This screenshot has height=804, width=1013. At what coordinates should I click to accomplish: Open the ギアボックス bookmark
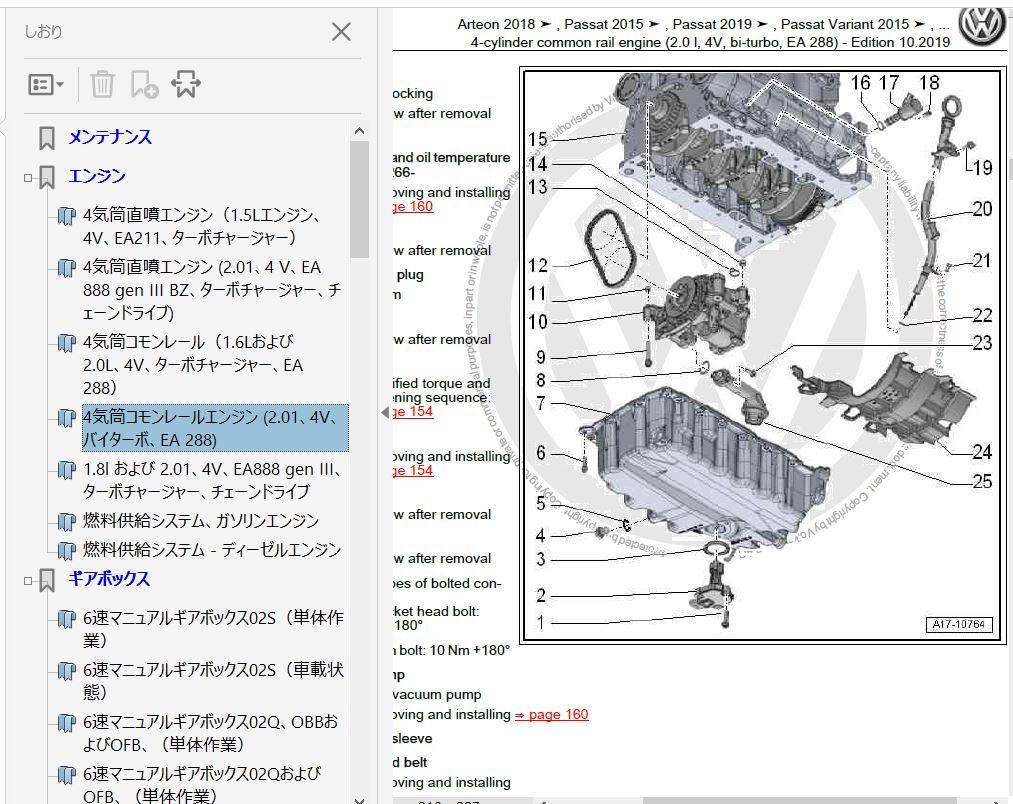(x=109, y=579)
